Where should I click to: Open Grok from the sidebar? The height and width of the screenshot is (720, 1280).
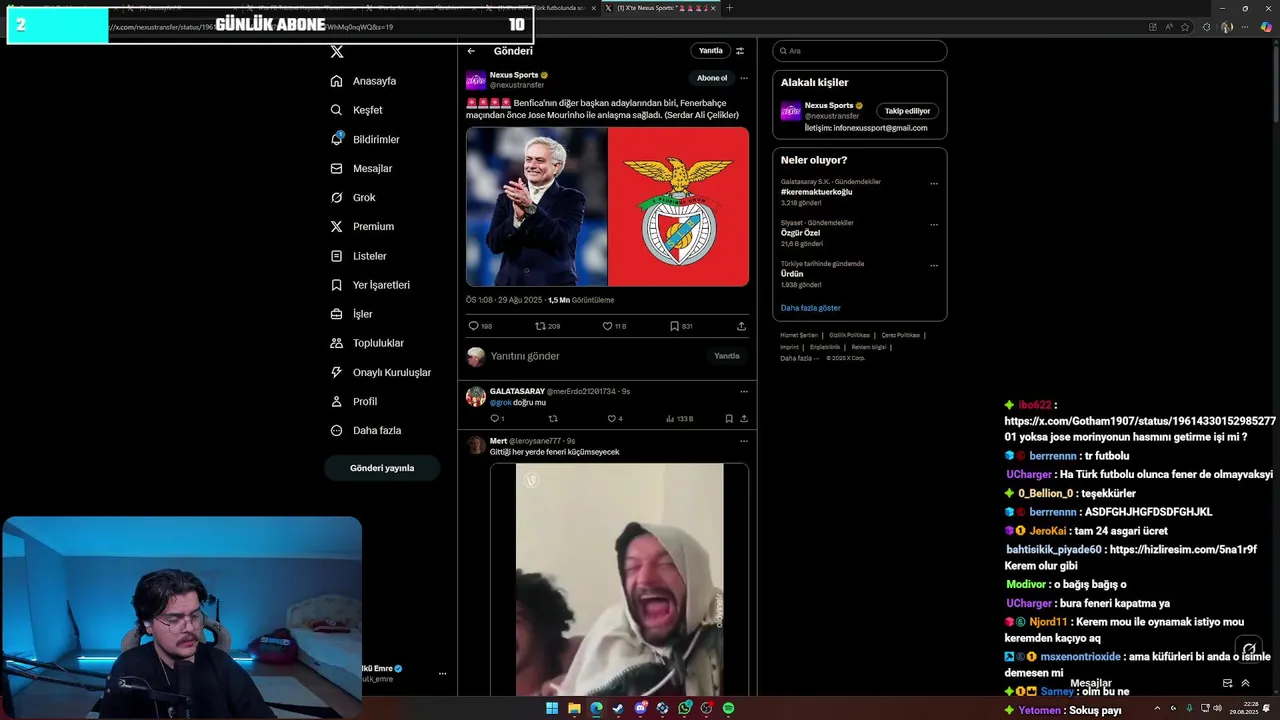click(x=354, y=197)
